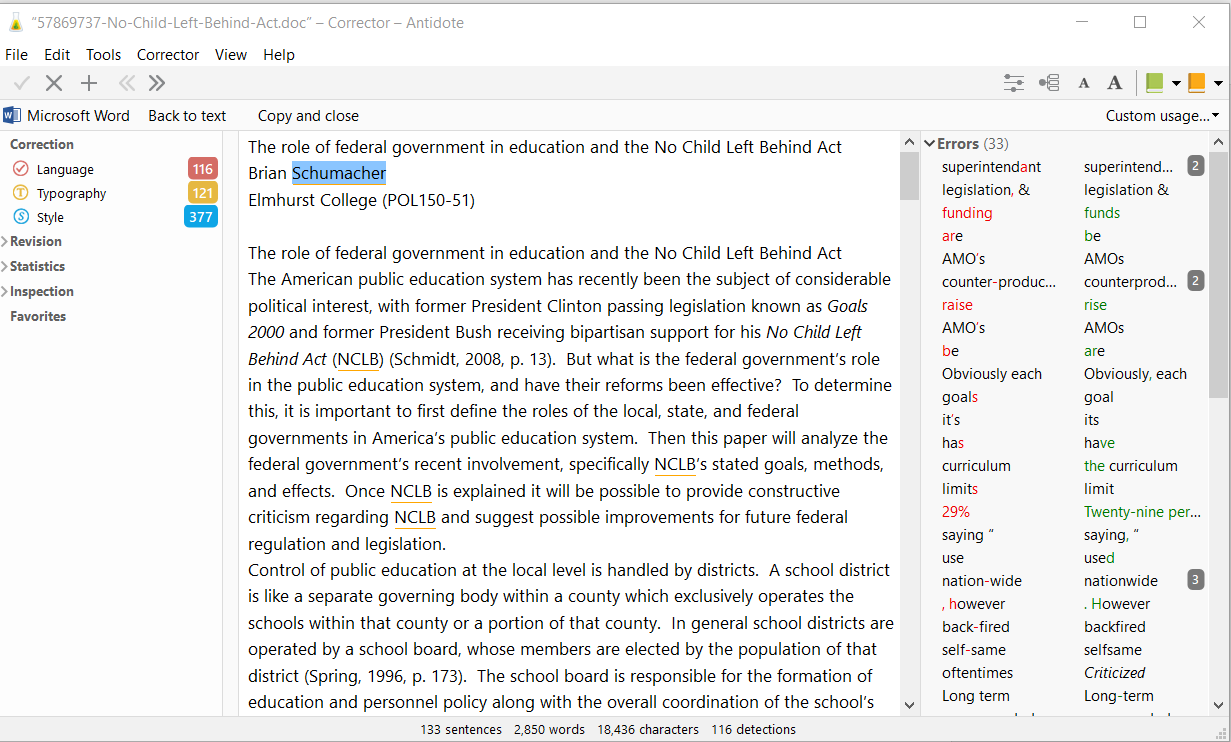1231x742 pixels.
Task: Select highlighted word Schumacher in text
Action: pos(339,174)
